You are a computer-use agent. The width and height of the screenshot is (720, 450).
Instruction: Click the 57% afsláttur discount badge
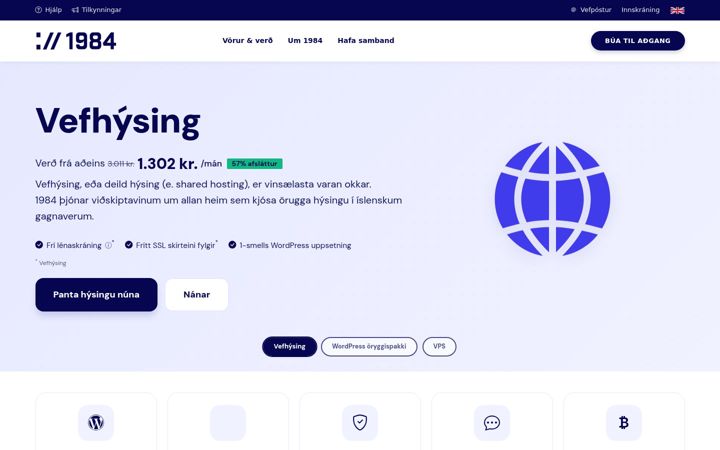coord(255,163)
